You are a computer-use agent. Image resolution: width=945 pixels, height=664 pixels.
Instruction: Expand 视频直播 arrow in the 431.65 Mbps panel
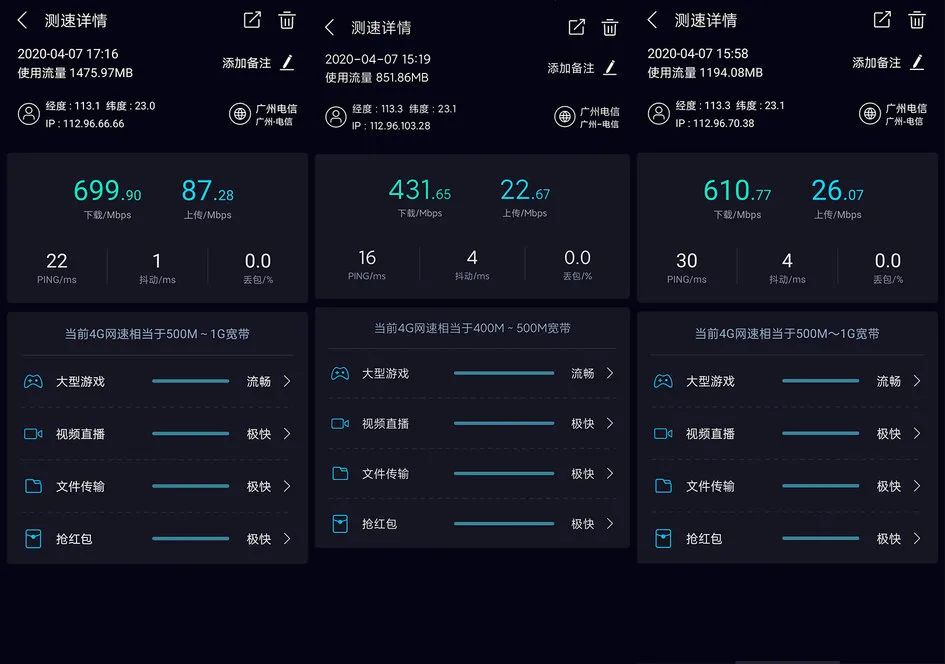pos(610,423)
